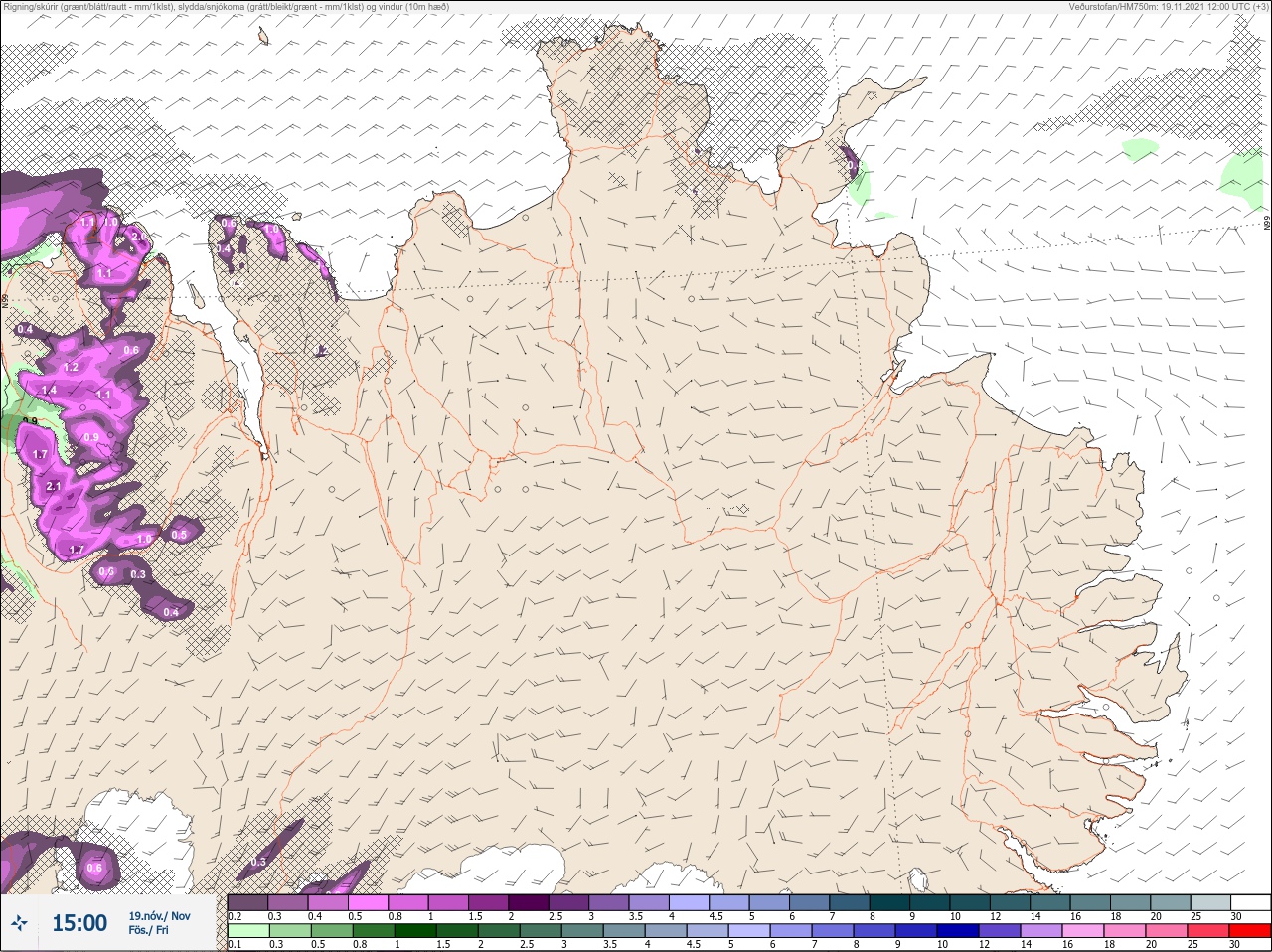Select the lower legend swatch between 3 and 3.5

click(x=581, y=931)
